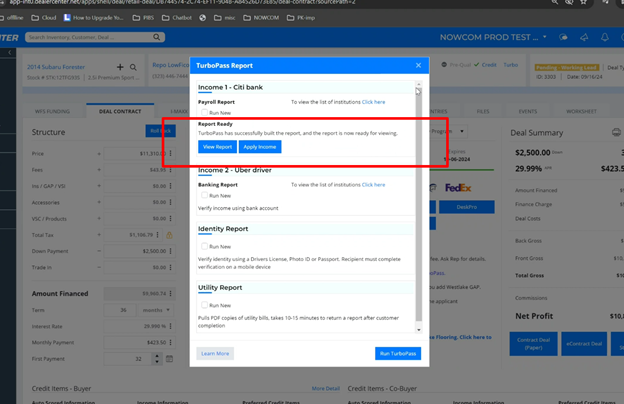624x404 pixels.
Task: Click the Run TurboPass button
Action: [398, 353]
